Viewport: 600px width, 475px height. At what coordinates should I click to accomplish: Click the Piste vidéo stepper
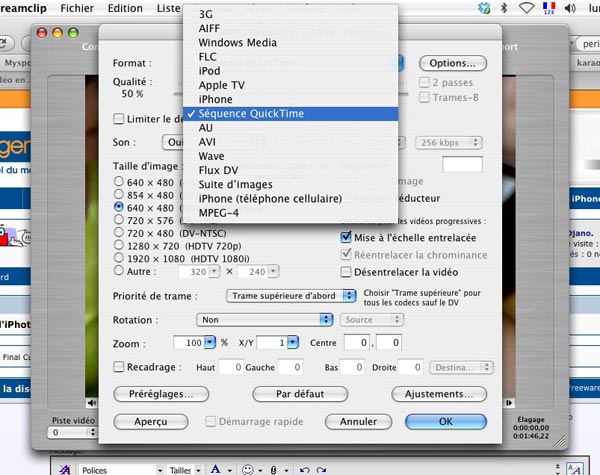pos(92,433)
